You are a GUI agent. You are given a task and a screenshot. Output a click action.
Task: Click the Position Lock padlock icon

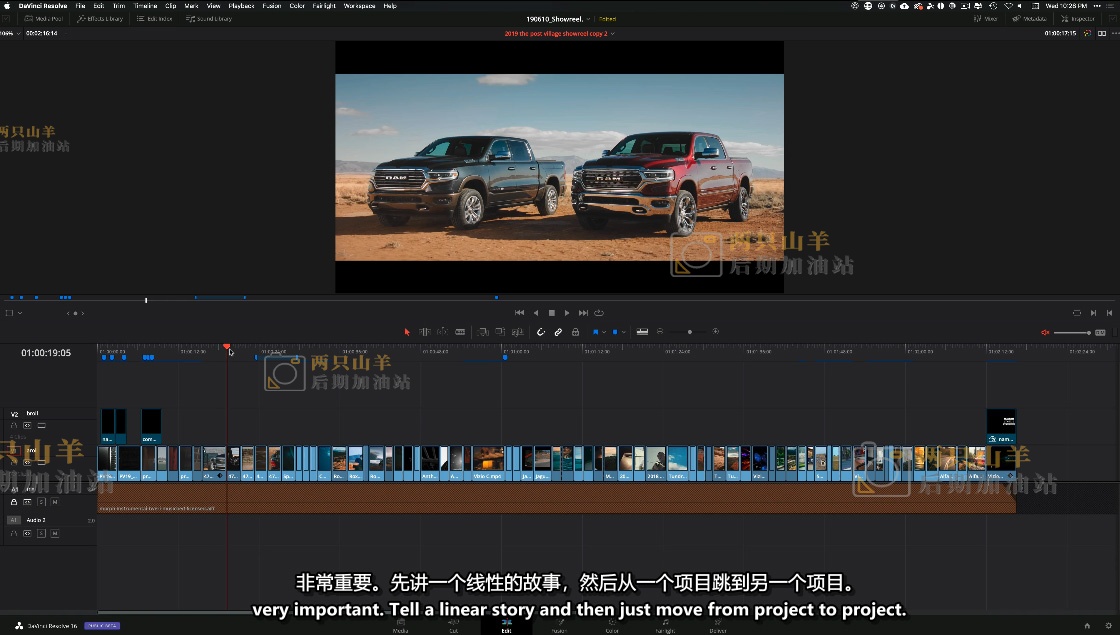[x=575, y=332]
